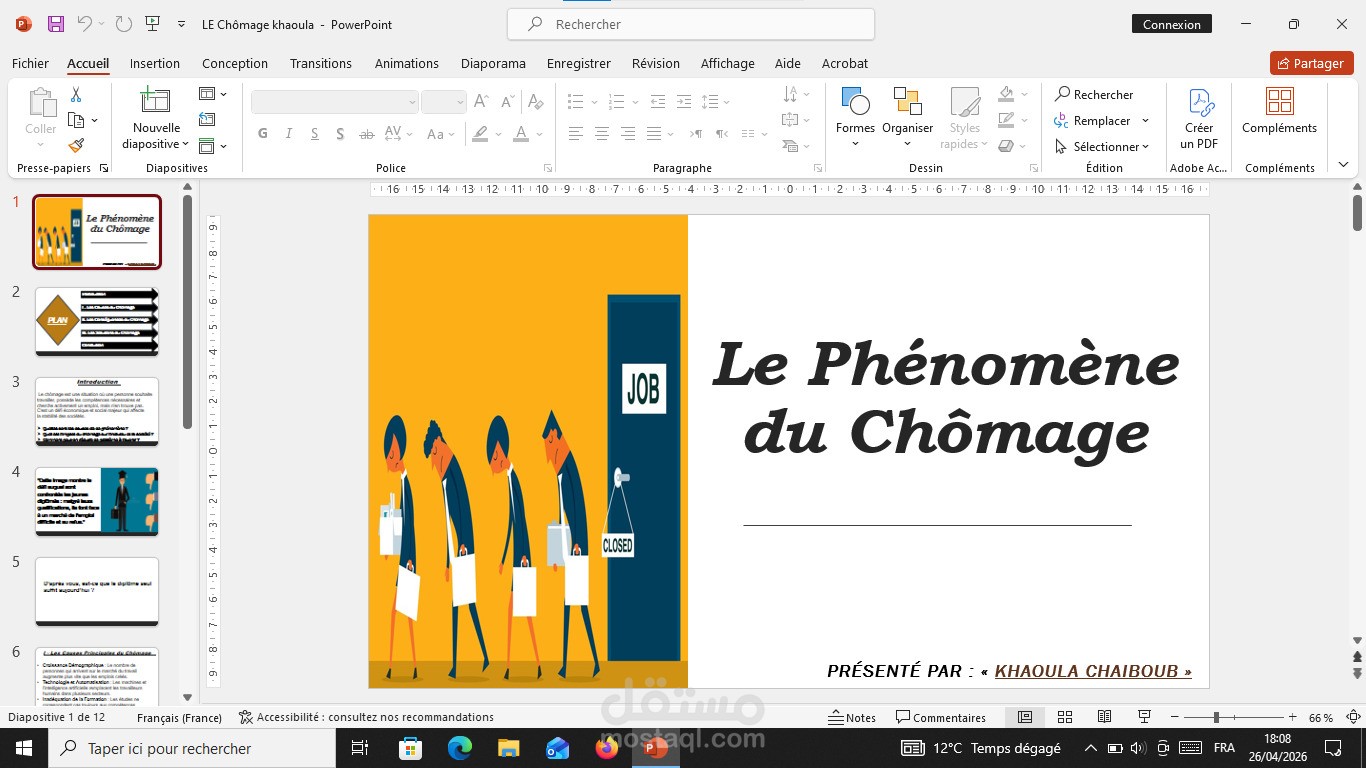
Task: Click the Save icon in title bar
Action: 56,24
